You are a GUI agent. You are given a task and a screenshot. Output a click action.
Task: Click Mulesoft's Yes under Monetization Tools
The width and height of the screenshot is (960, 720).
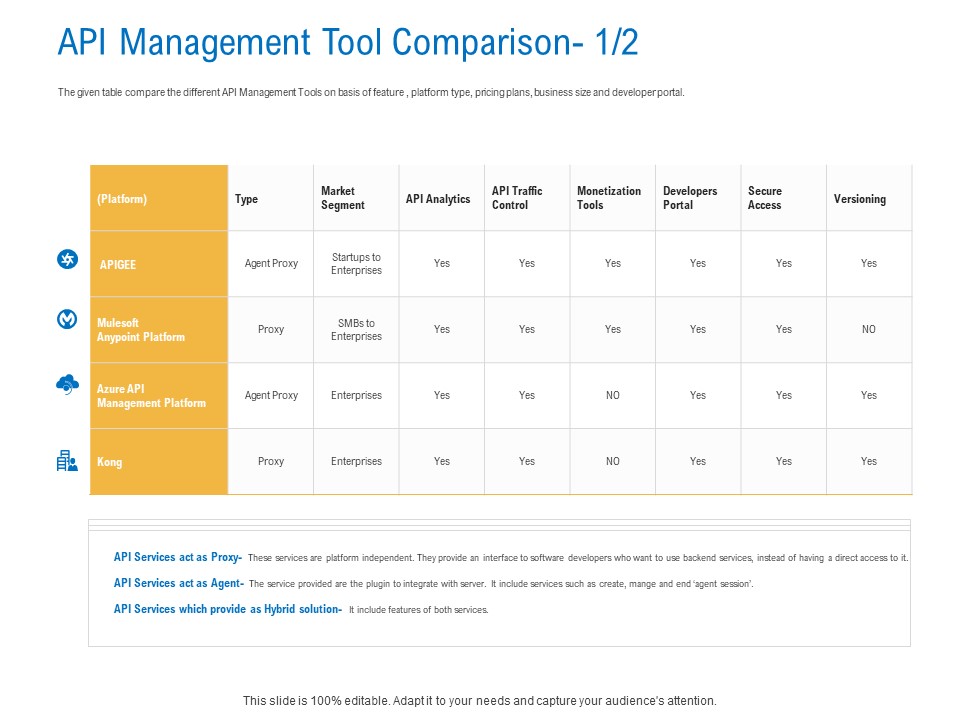tap(613, 329)
